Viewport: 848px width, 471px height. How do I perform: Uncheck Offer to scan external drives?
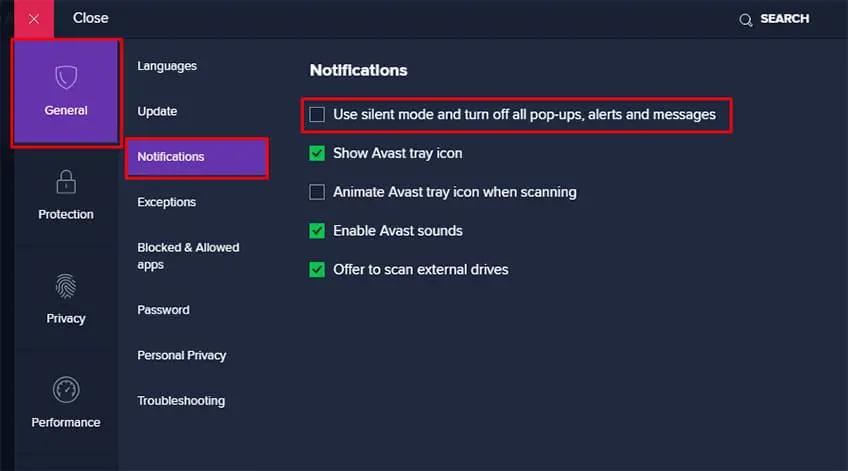pos(317,270)
